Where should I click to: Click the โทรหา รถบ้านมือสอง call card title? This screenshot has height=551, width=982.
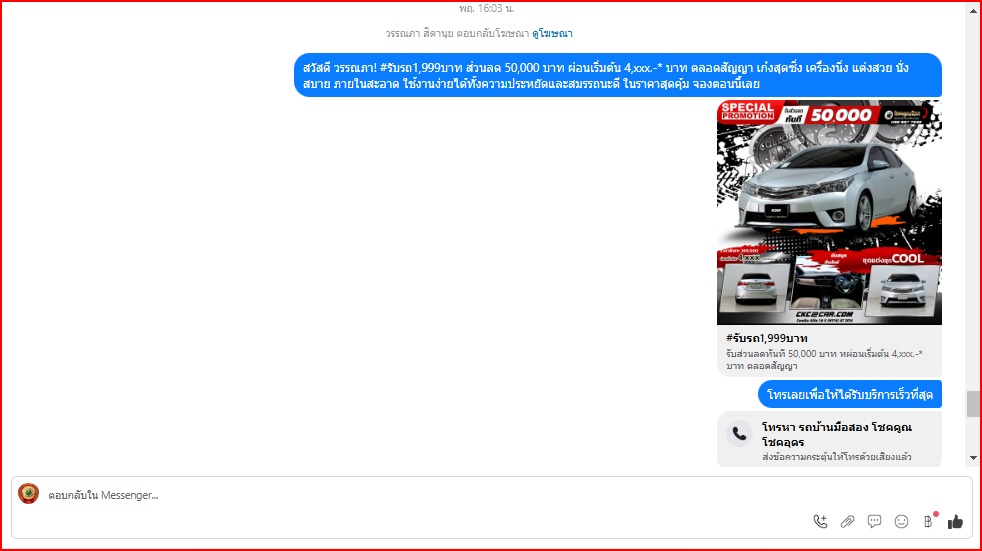[837, 435]
